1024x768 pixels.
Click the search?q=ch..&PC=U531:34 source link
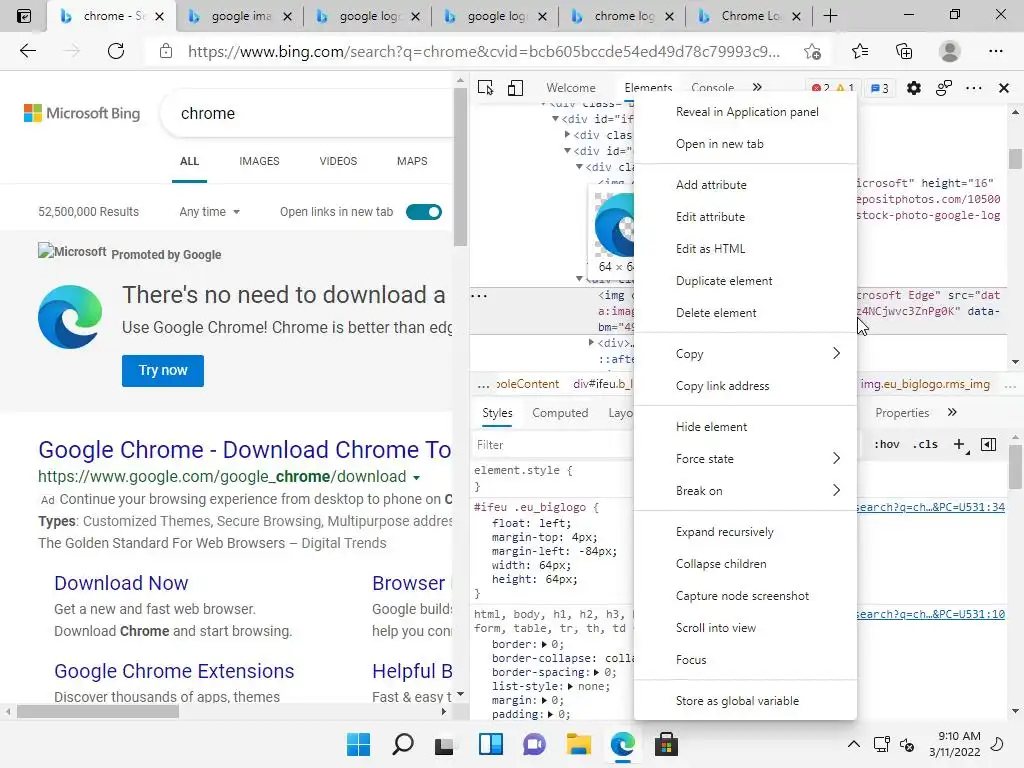pos(931,507)
